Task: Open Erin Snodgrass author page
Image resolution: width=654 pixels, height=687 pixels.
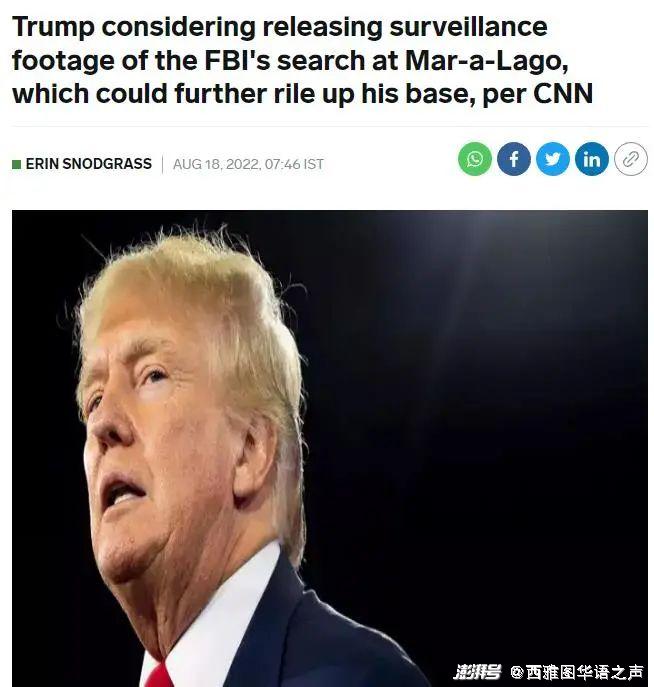Action: coord(88,164)
